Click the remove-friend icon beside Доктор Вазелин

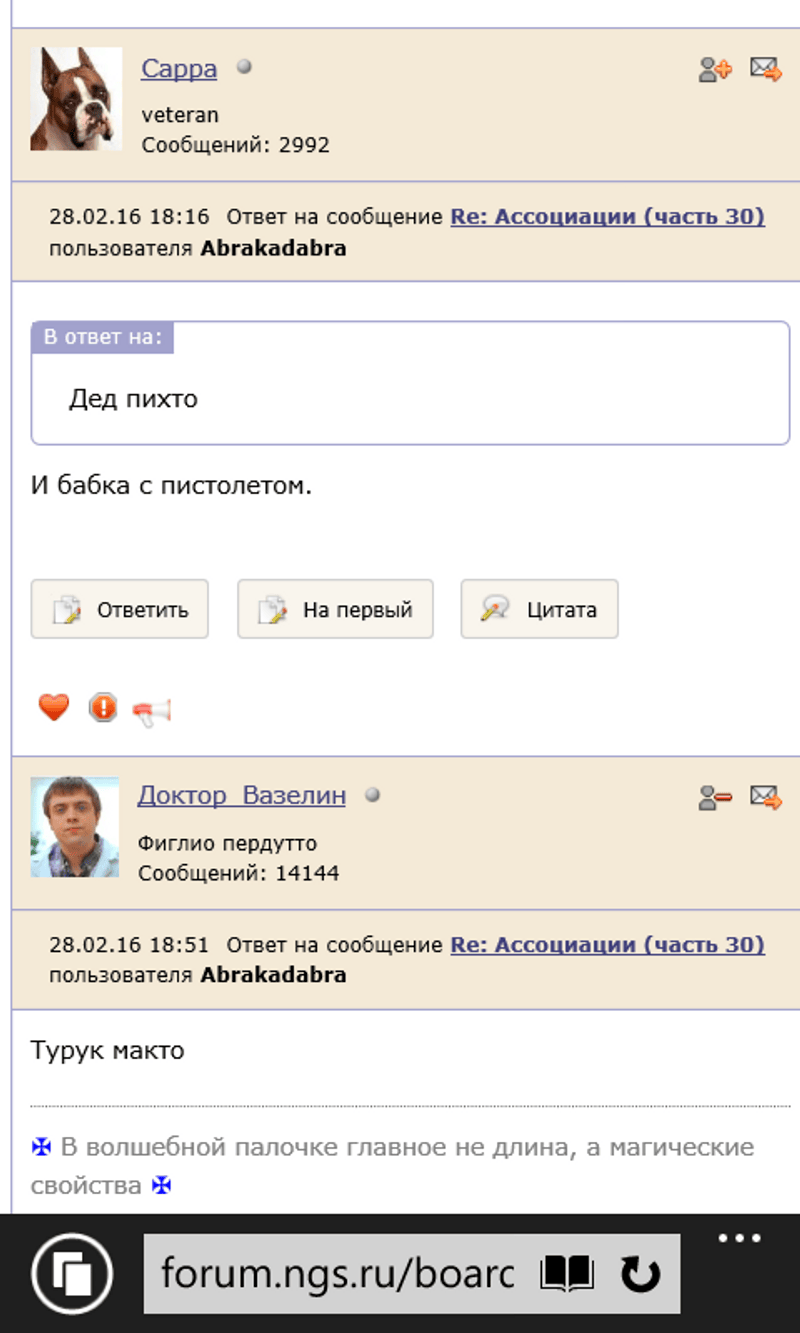point(715,797)
